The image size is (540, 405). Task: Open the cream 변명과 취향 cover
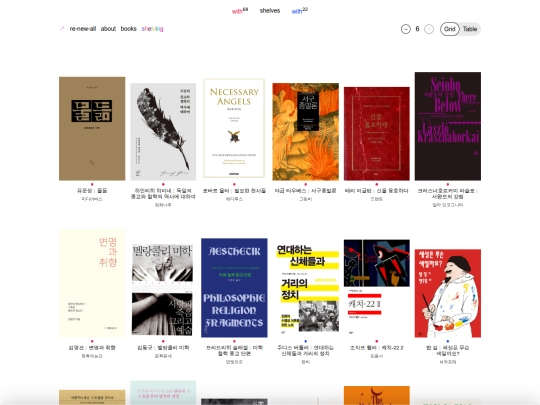[x=92, y=283]
